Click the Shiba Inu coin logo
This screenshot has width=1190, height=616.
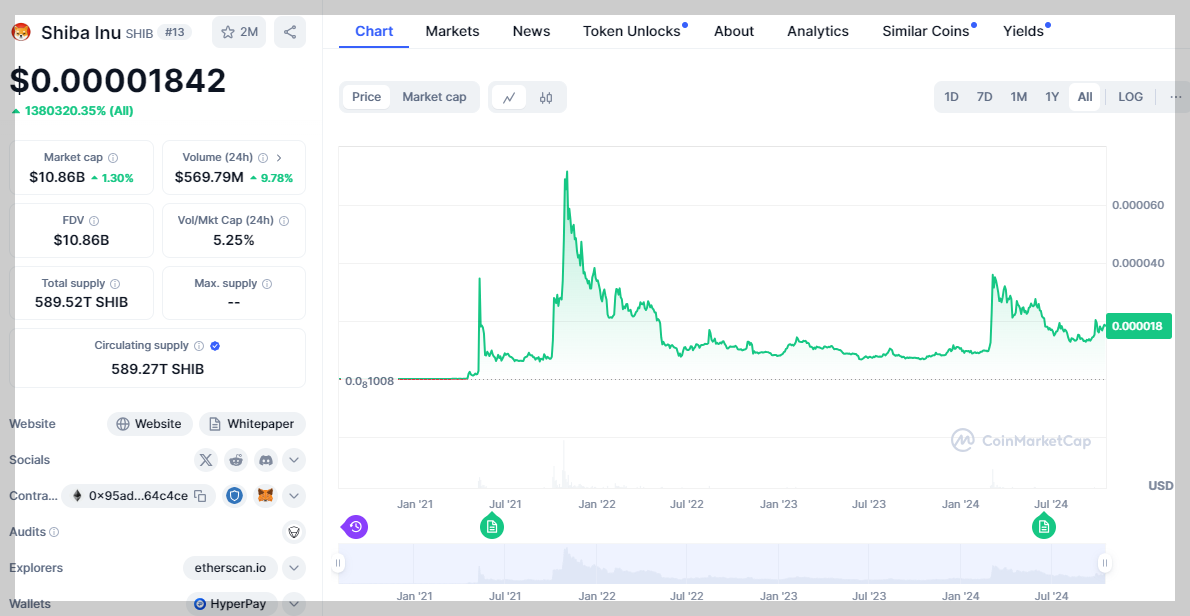20,33
